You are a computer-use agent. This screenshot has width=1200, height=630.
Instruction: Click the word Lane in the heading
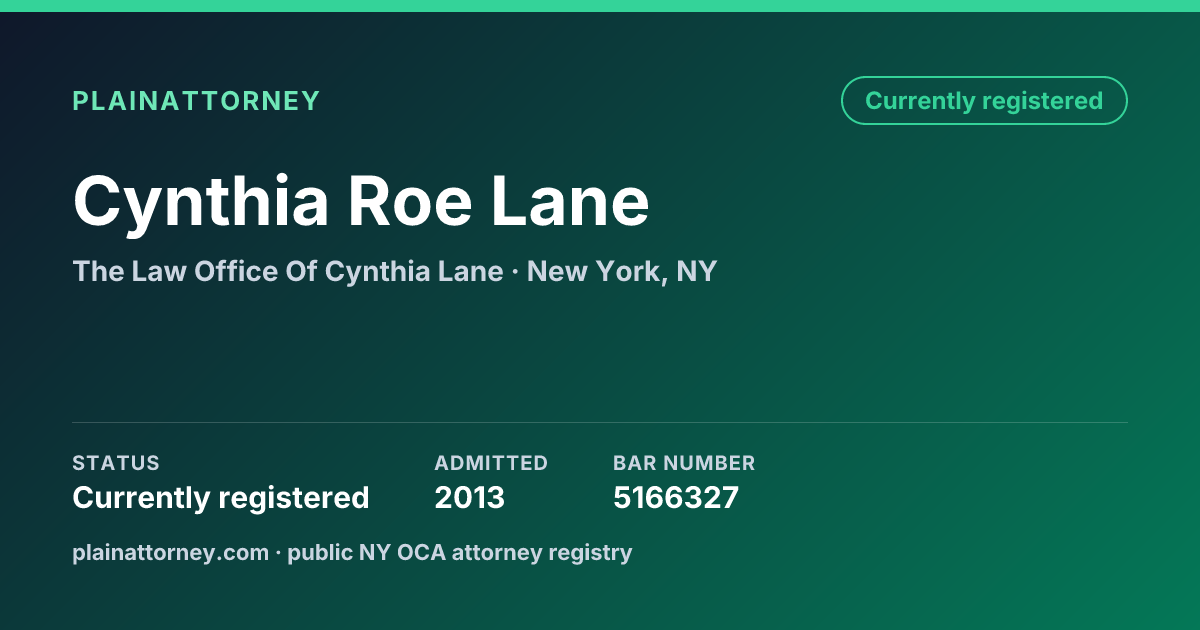[x=569, y=202]
